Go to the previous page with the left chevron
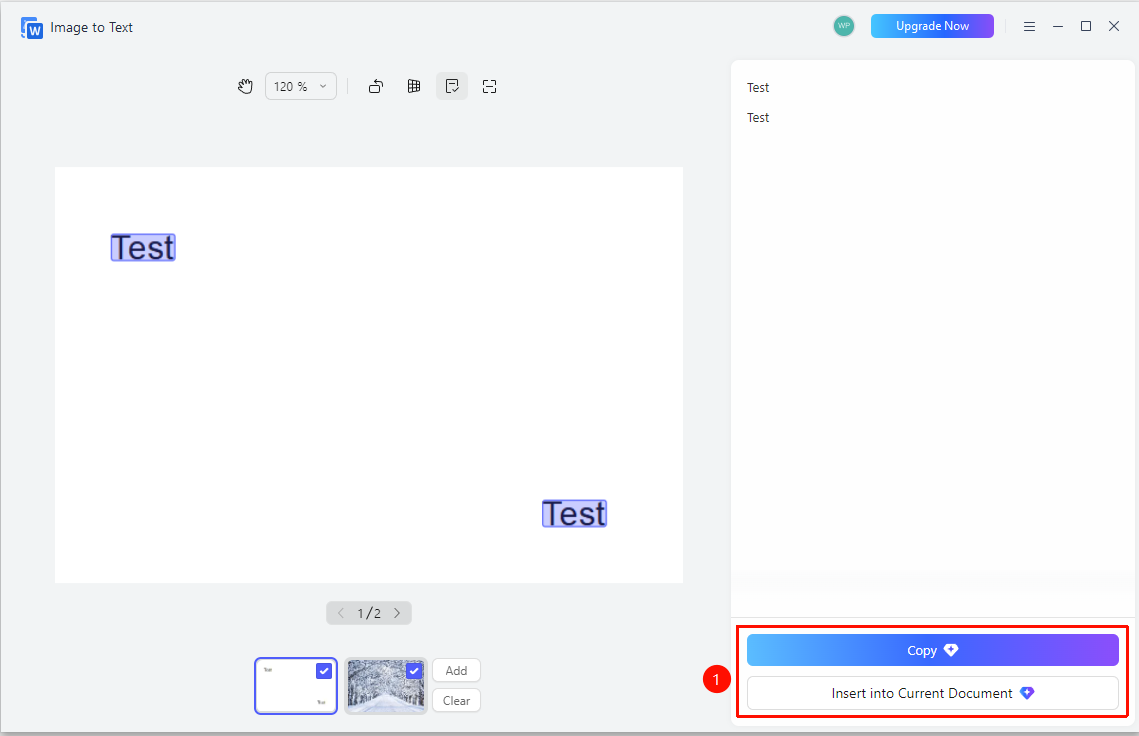 (341, 613)
